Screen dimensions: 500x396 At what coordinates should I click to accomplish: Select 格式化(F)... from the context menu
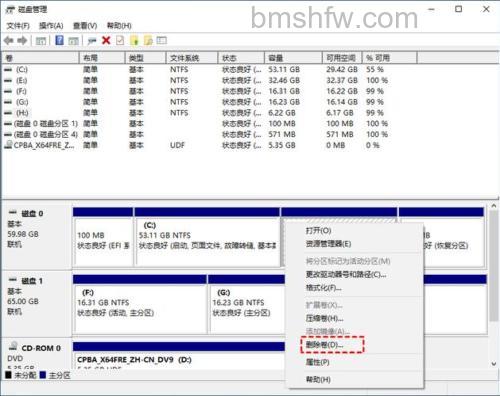pyautogui.click(x=323, y=288)
